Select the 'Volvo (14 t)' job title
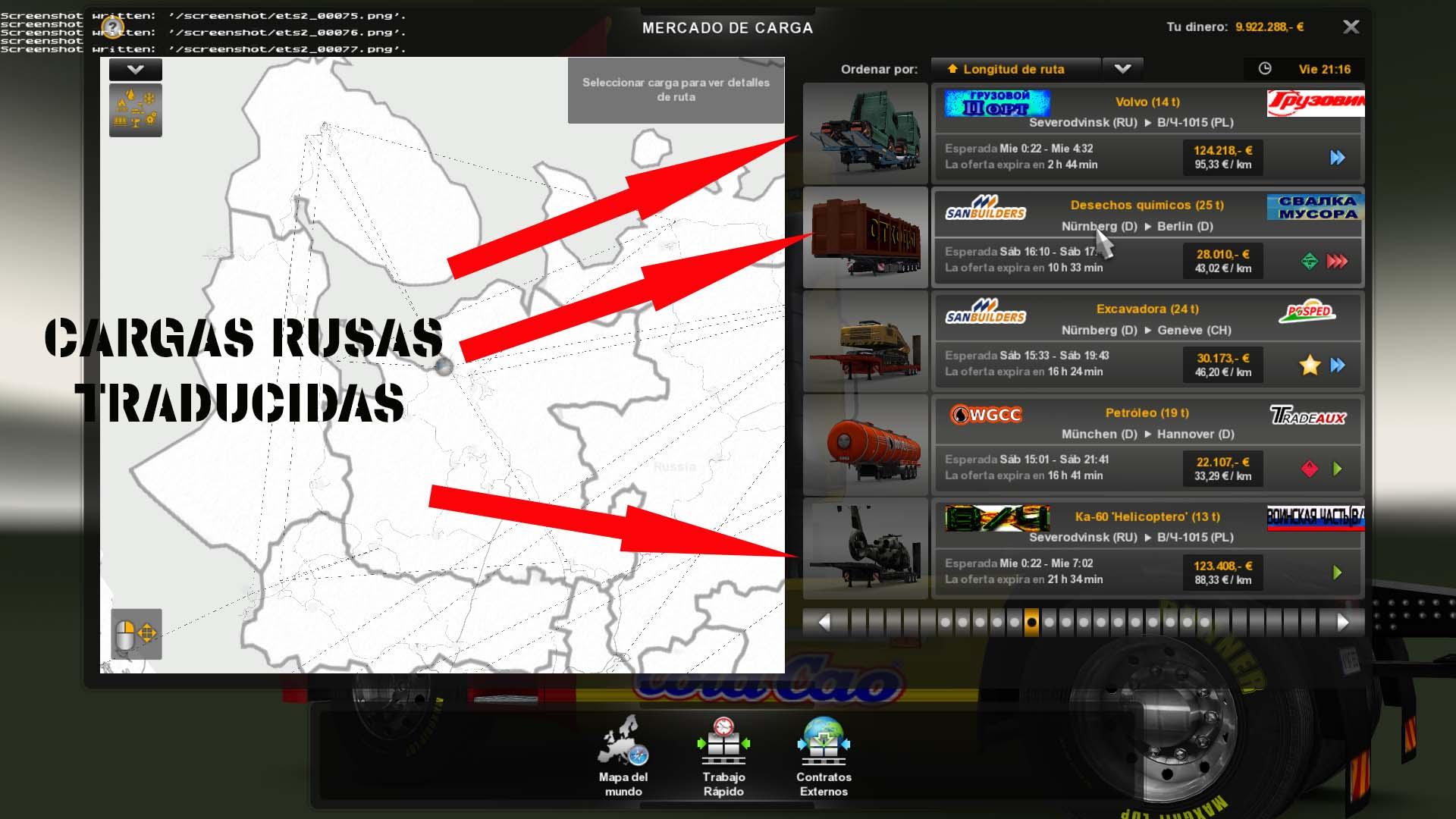The width and height of the screenshot is (1456, 819). [x=1147, y=102]
